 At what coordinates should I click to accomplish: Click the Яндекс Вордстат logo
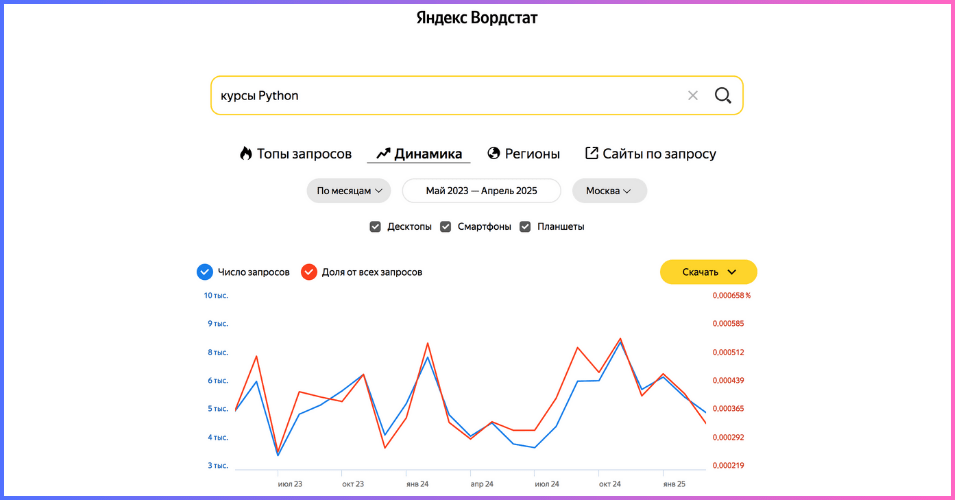pos(477,18)
